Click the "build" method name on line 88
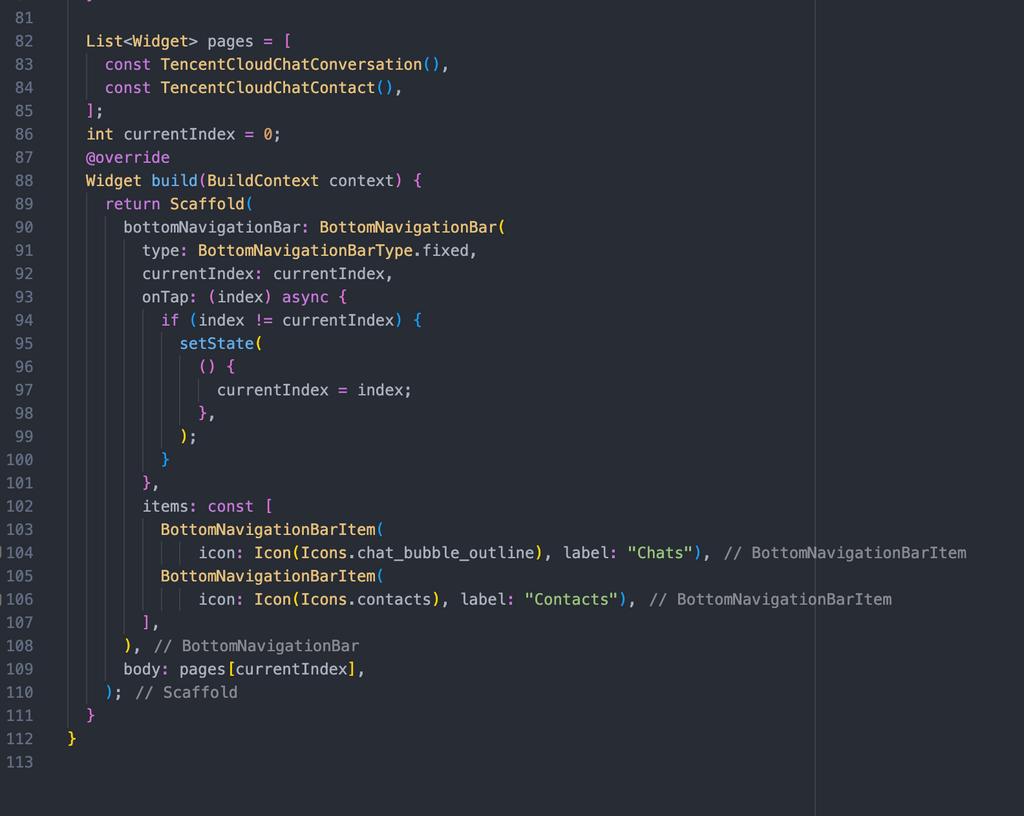 pyautogui.click(x=174, y=181)
